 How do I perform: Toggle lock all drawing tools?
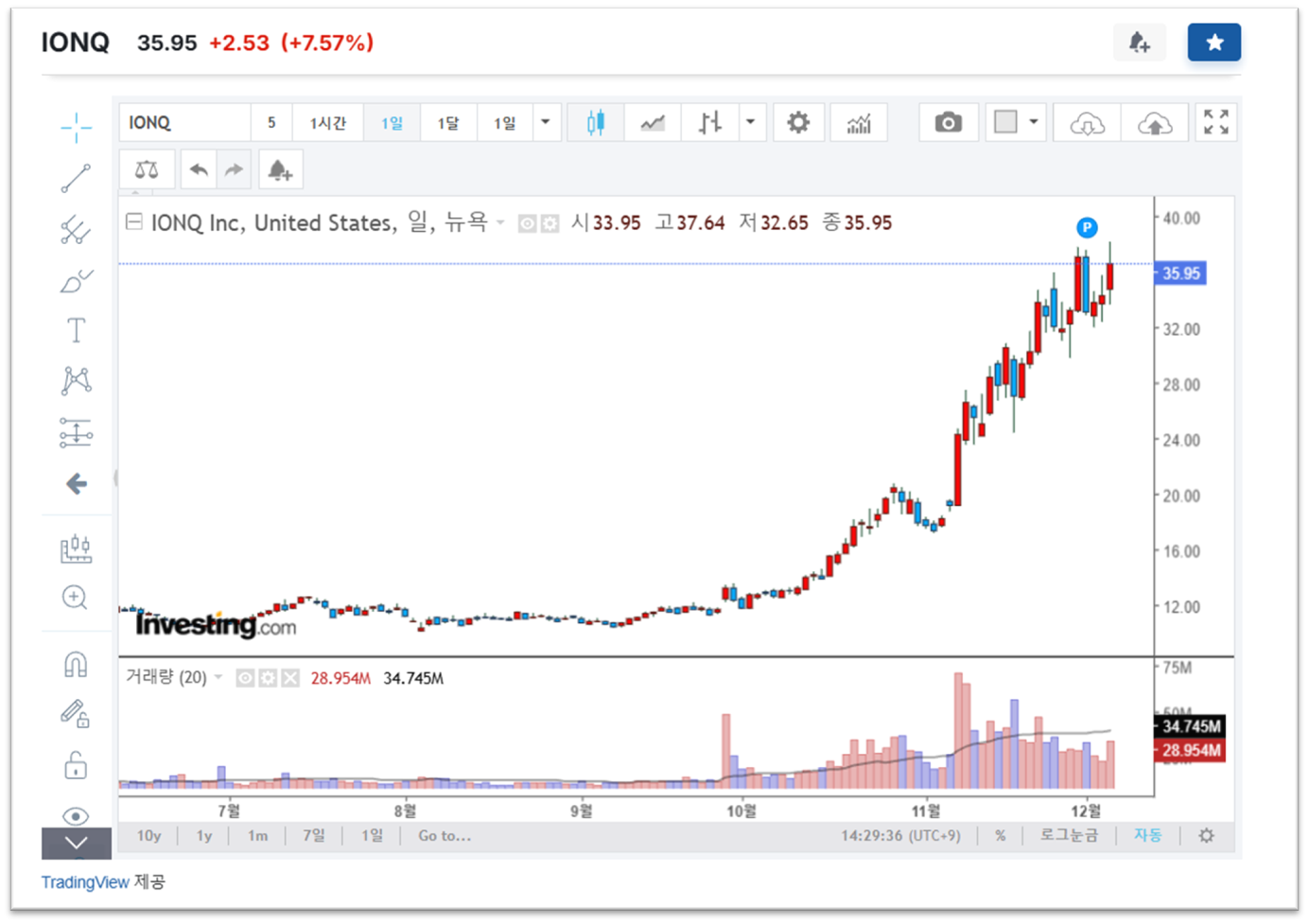(76, 764)
